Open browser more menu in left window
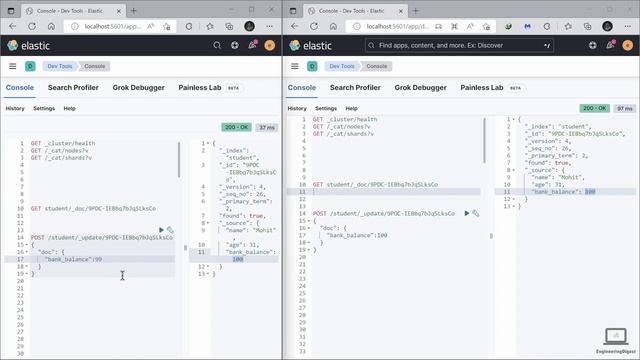The image size is (640, 360). point(269,26)
